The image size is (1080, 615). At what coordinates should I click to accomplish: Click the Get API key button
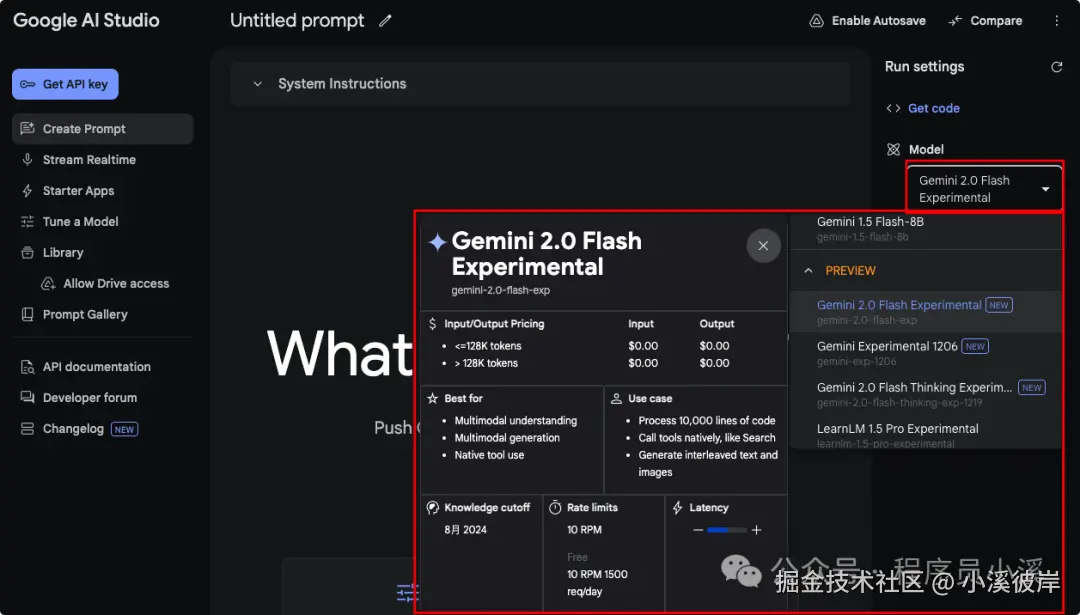[x=65, y=84]
